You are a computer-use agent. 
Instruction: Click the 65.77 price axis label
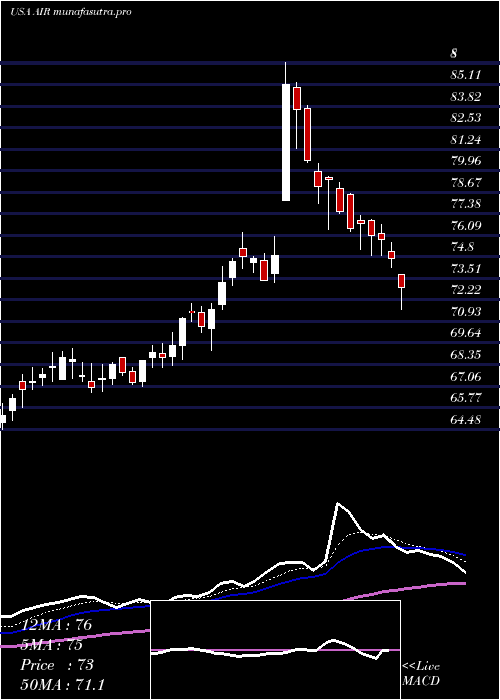(x=466, y=398)
